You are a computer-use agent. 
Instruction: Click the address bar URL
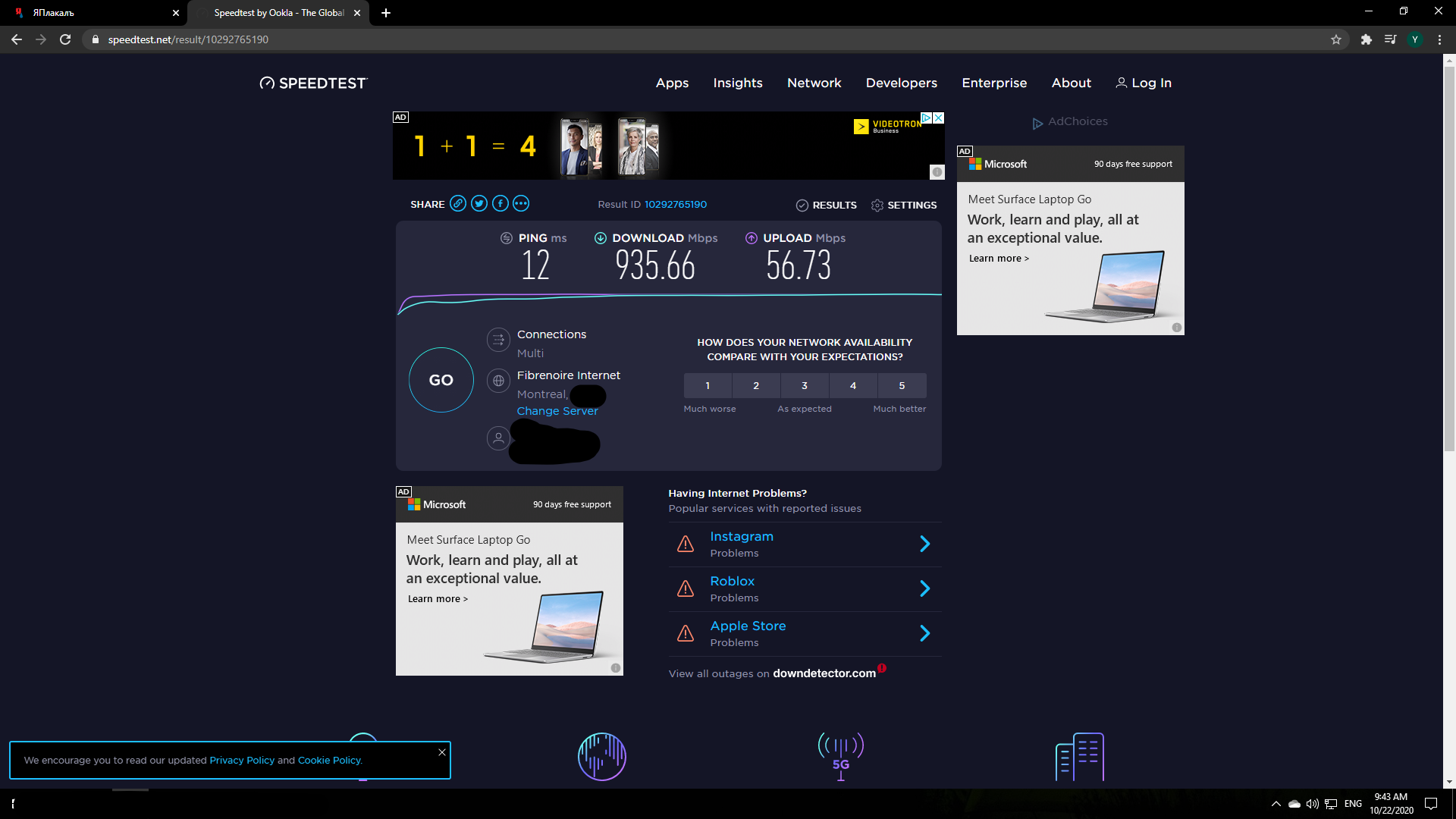point(188,39)
